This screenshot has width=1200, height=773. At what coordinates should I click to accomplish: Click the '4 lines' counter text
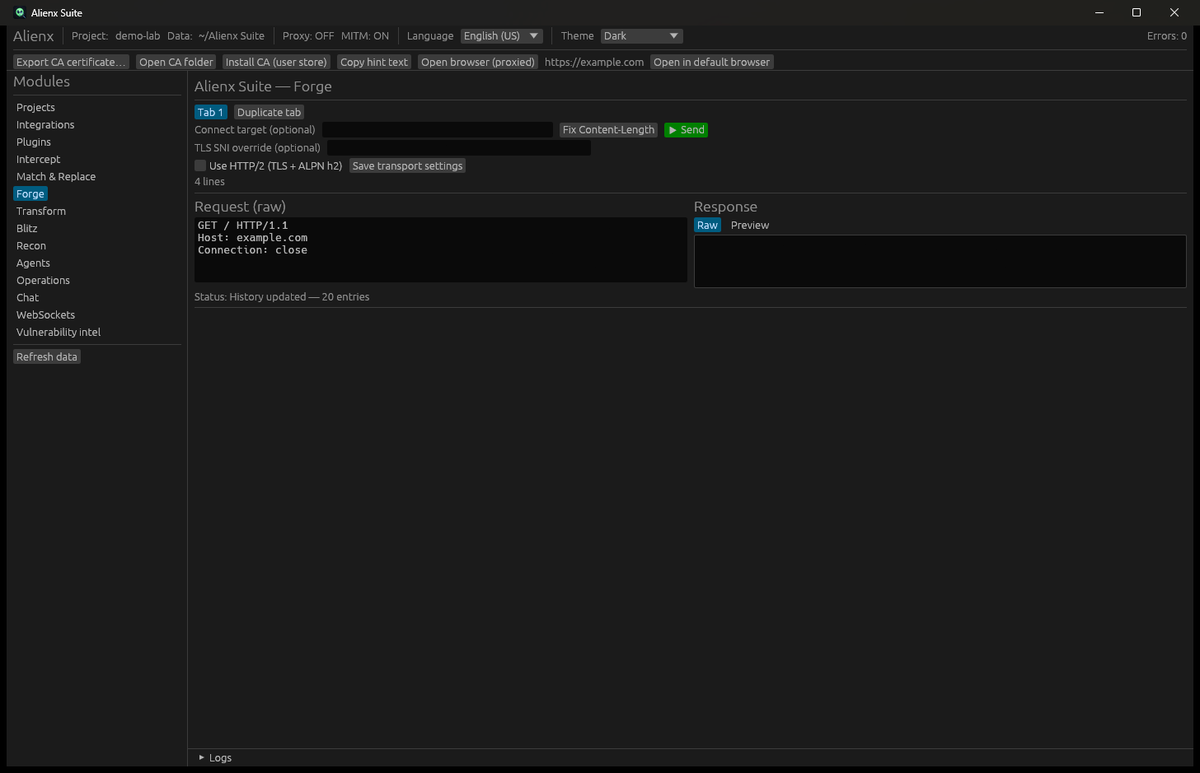210,182
